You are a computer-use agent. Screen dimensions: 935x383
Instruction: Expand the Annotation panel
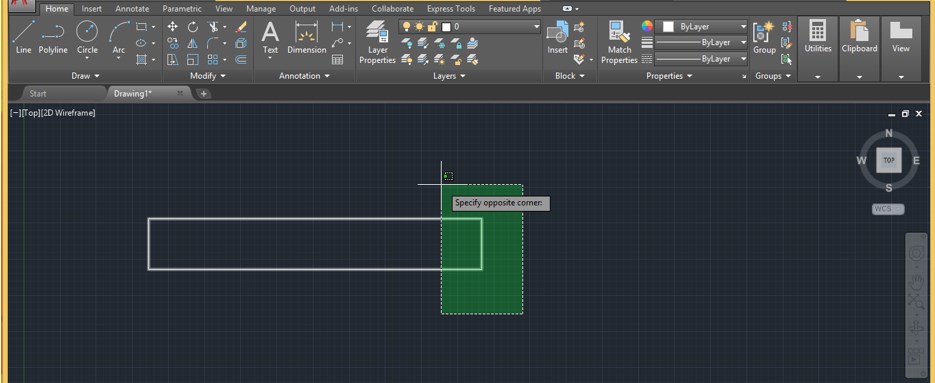click(304, 76)
